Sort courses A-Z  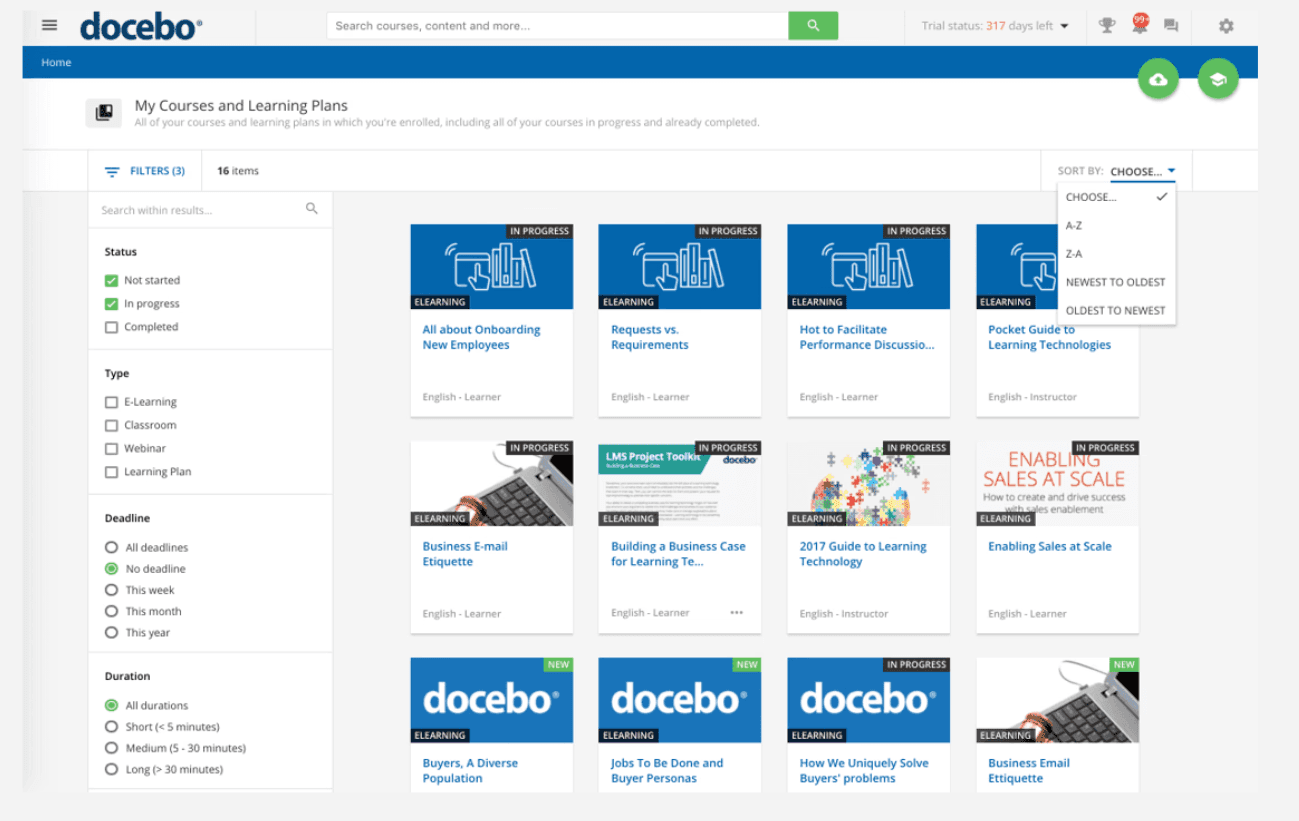pos(1116,226)
